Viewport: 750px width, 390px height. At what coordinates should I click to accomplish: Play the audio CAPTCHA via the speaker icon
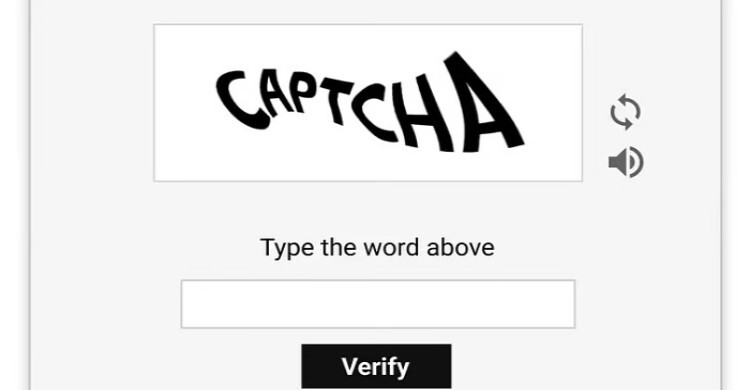point(626,162)
